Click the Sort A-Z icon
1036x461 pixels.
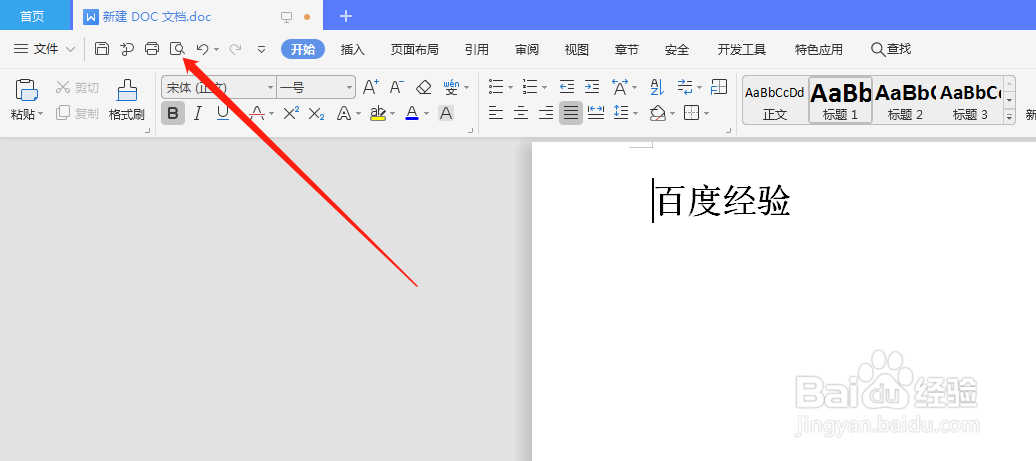[657, 87]
